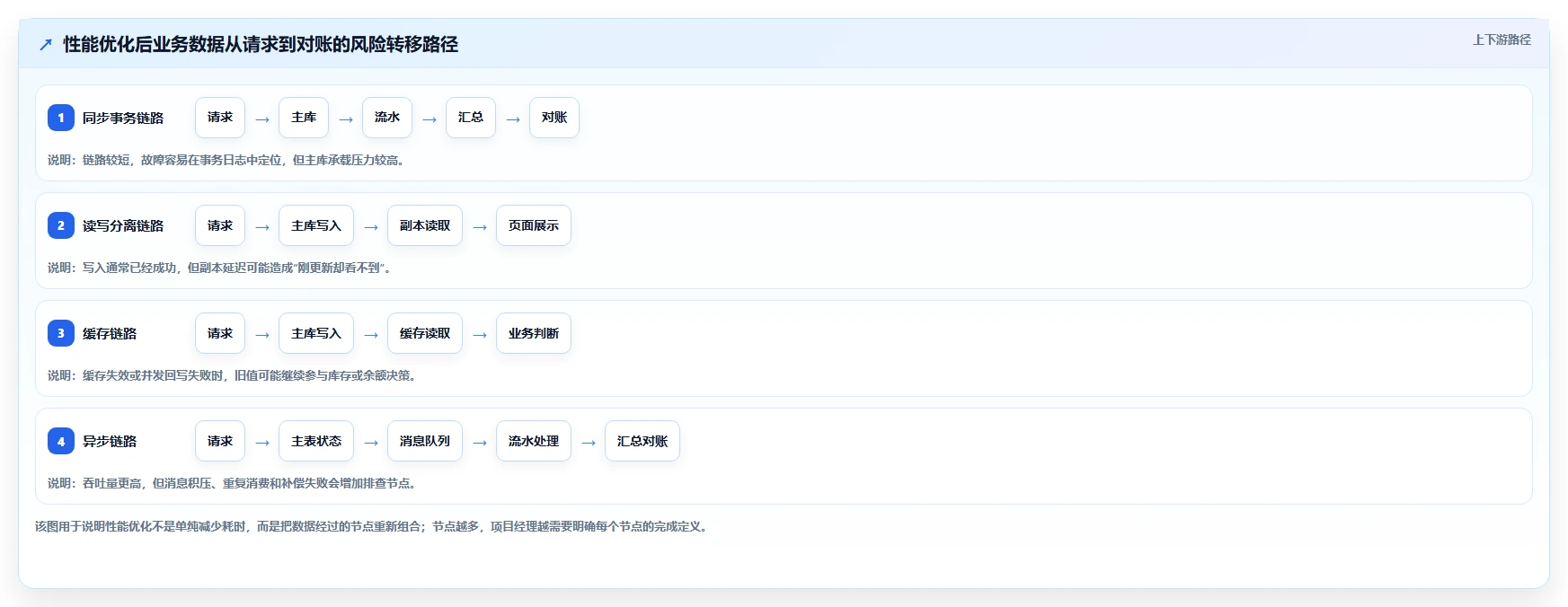The image size is (1568, 607).
Task: Select 主库写入 node in 缓存链路
Action: point(316,333)
